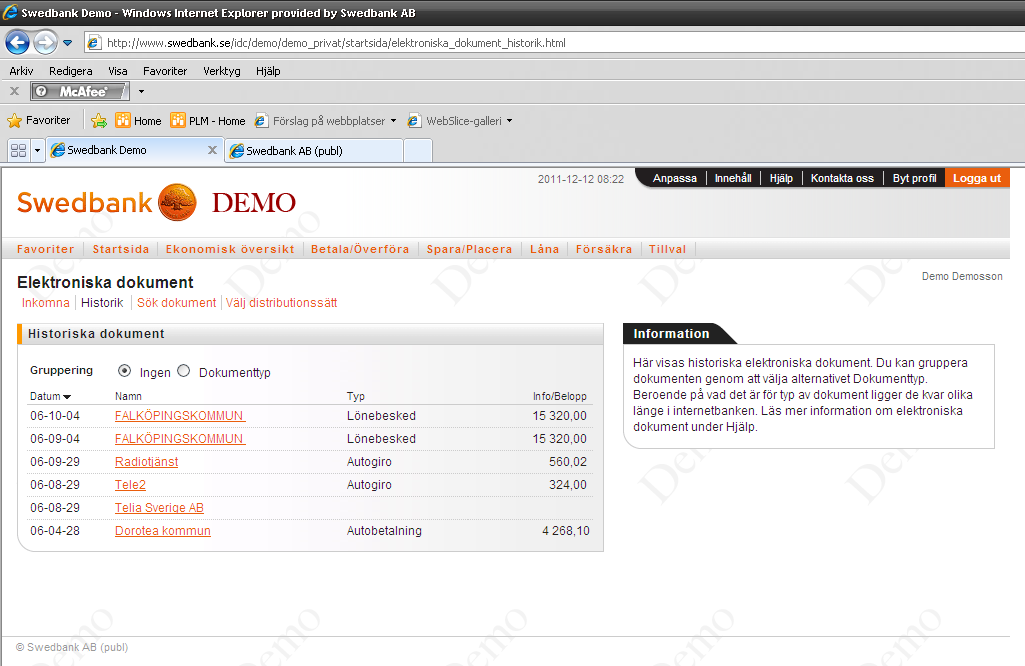
Task: Open the Home favorite link
Action: 138,121
